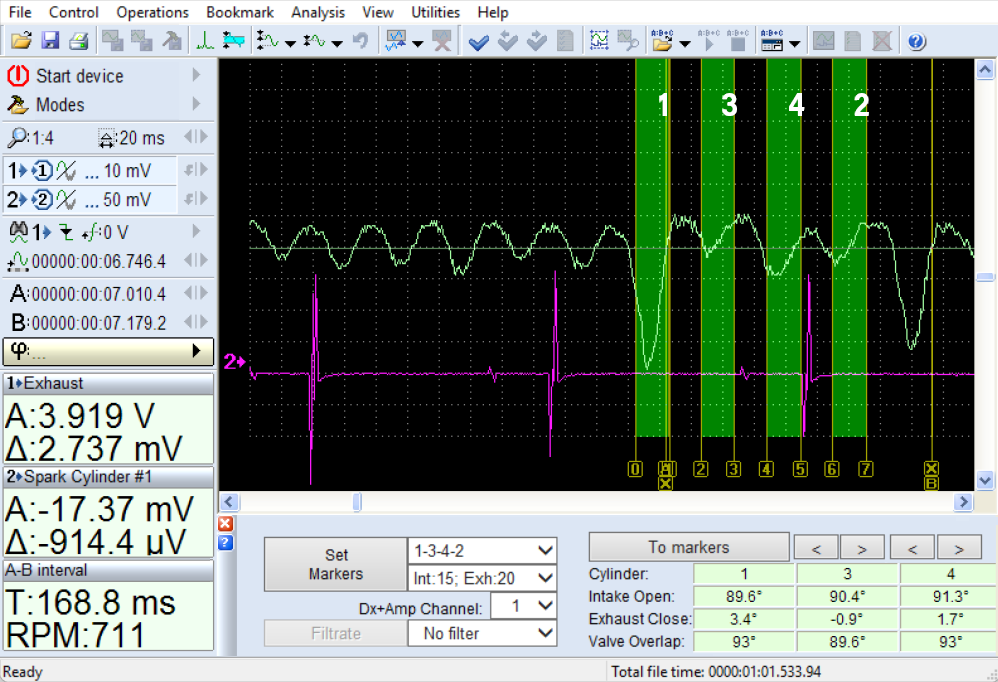Click the falling edge trigger icon

pyautogui.click(x=66, y=232)
